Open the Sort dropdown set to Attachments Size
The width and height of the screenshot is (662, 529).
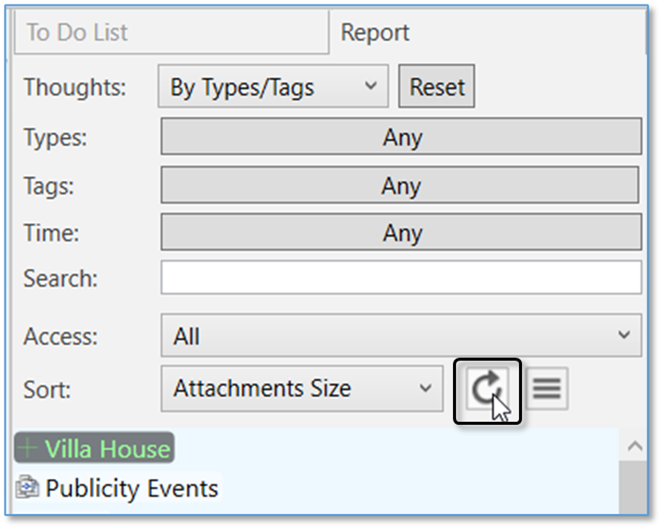[301, 388]
